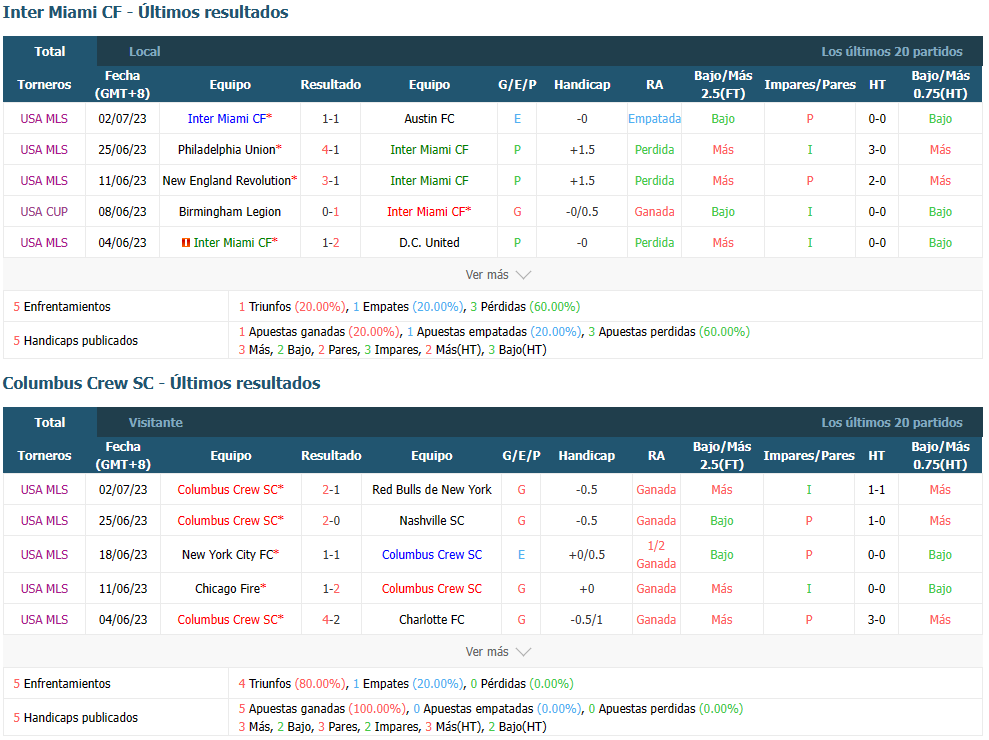Open 'Los últimos 20 partidos' for Columbus Crew
Image resolution: width=989 pixels, height=740 pixels.
[891, 423]
